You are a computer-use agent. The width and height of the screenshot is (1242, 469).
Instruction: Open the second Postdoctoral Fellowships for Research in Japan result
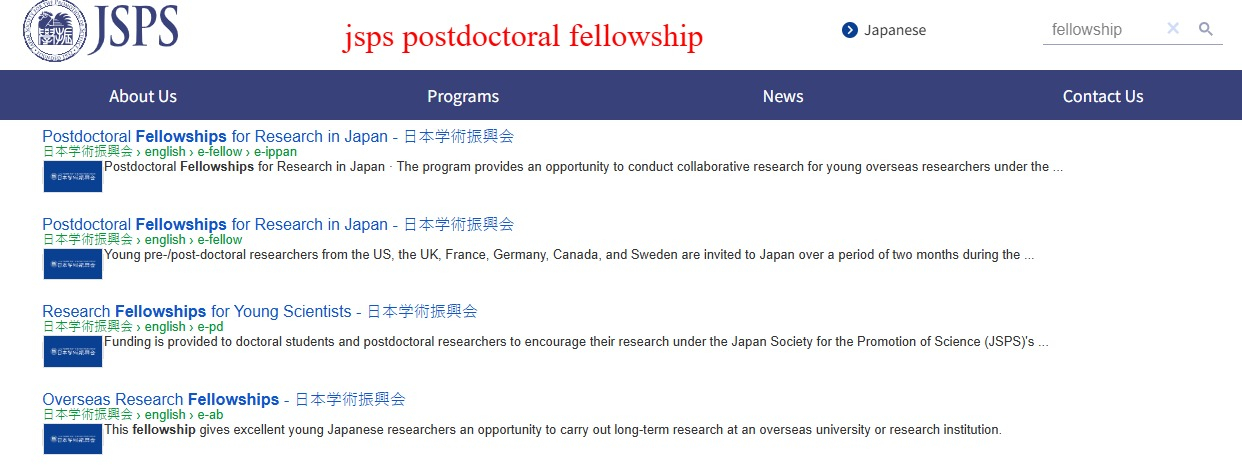tap(278, 224)
